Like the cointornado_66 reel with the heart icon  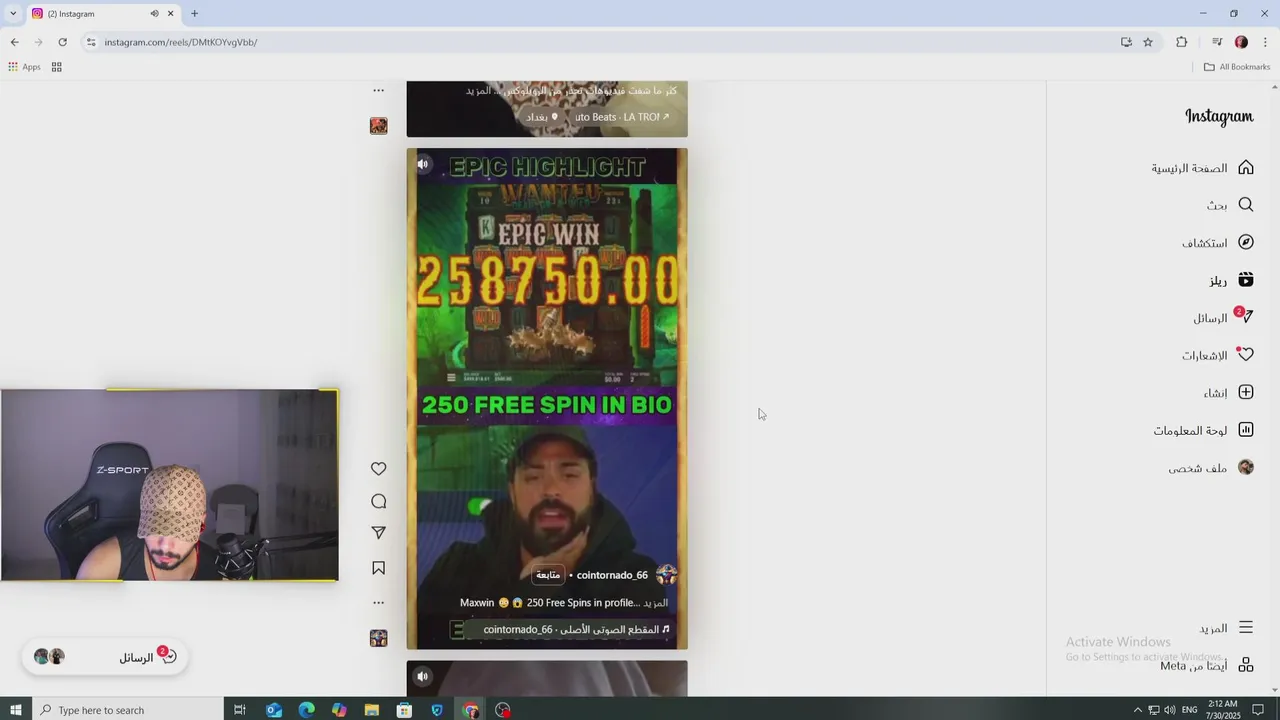pyautogui.click(x=378, y=469)
